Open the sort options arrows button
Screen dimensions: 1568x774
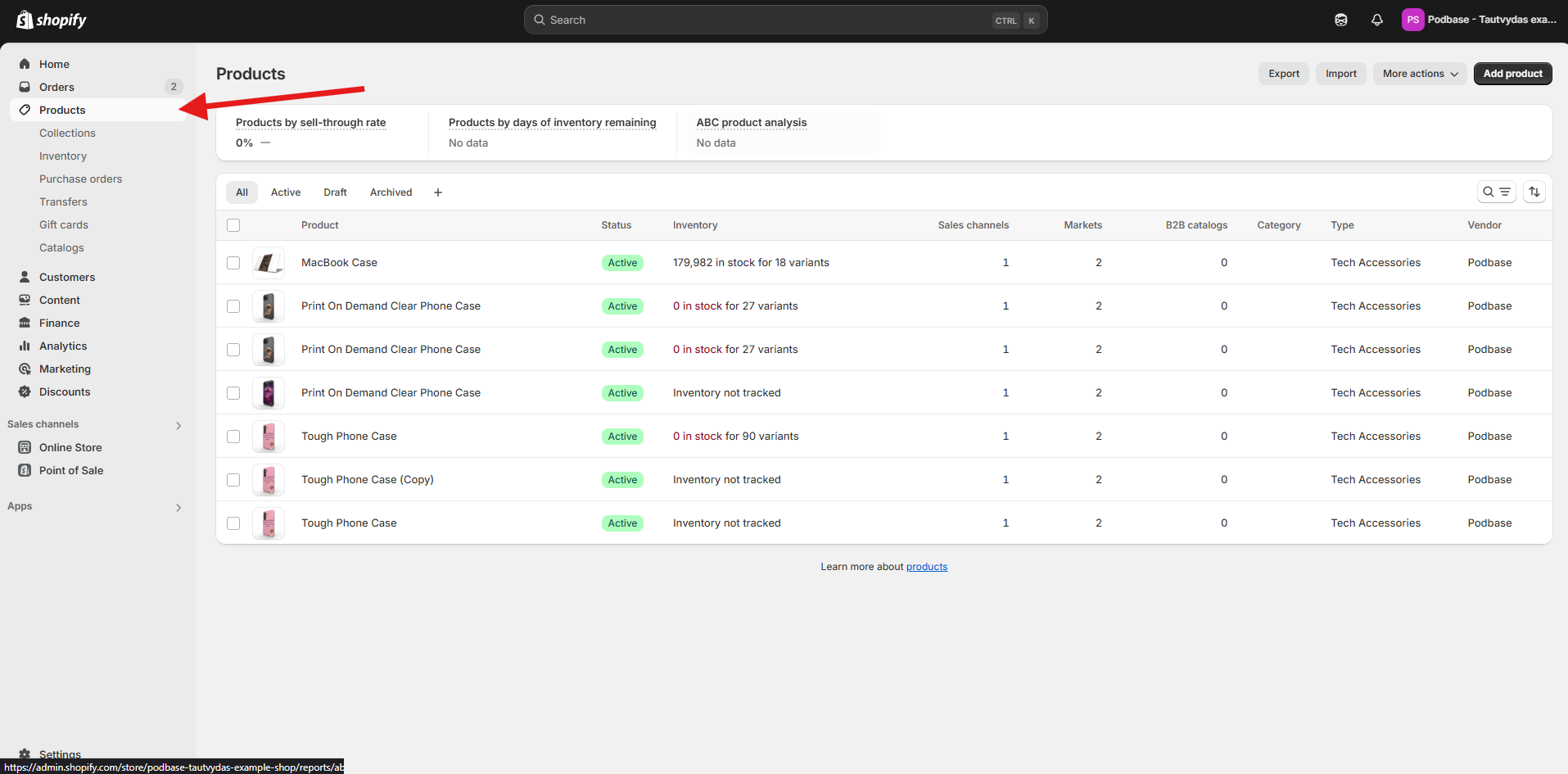tap(1534, 192)
